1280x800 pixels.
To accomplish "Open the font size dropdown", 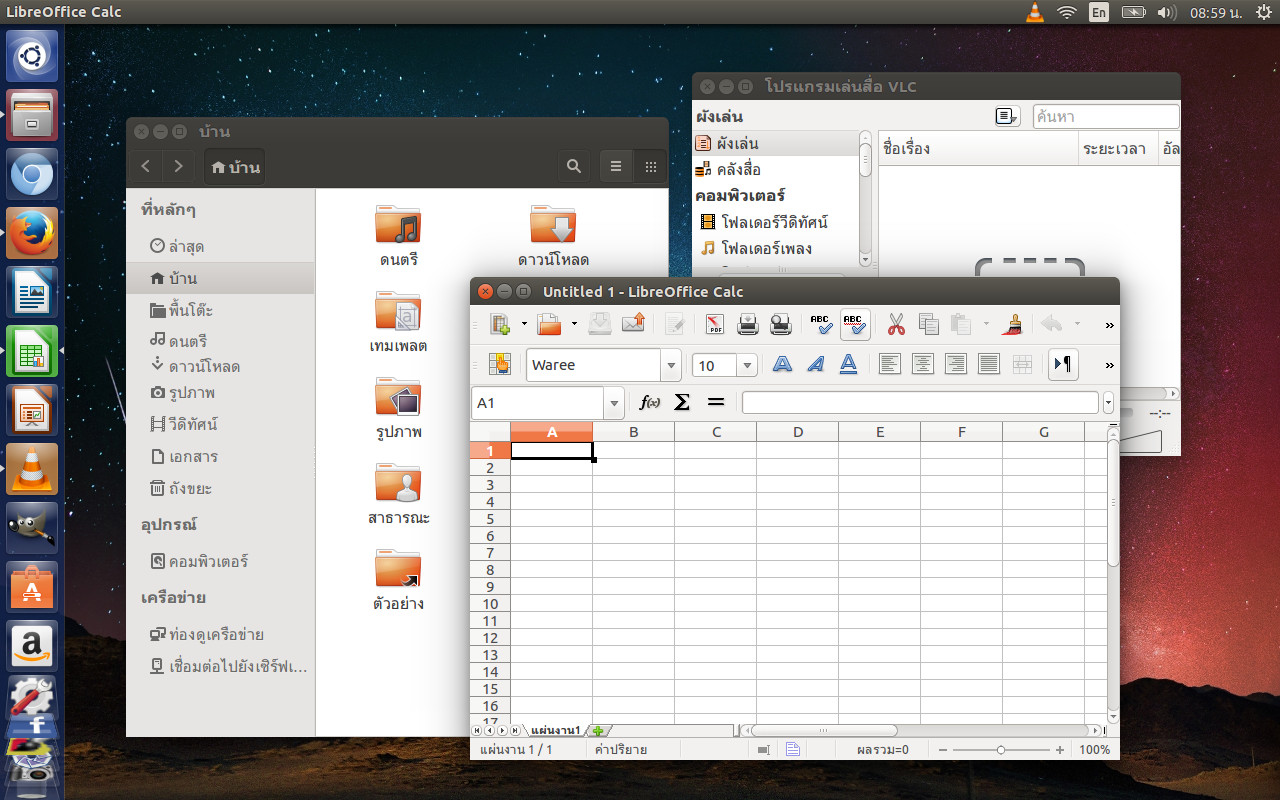I will pos(747,365).
